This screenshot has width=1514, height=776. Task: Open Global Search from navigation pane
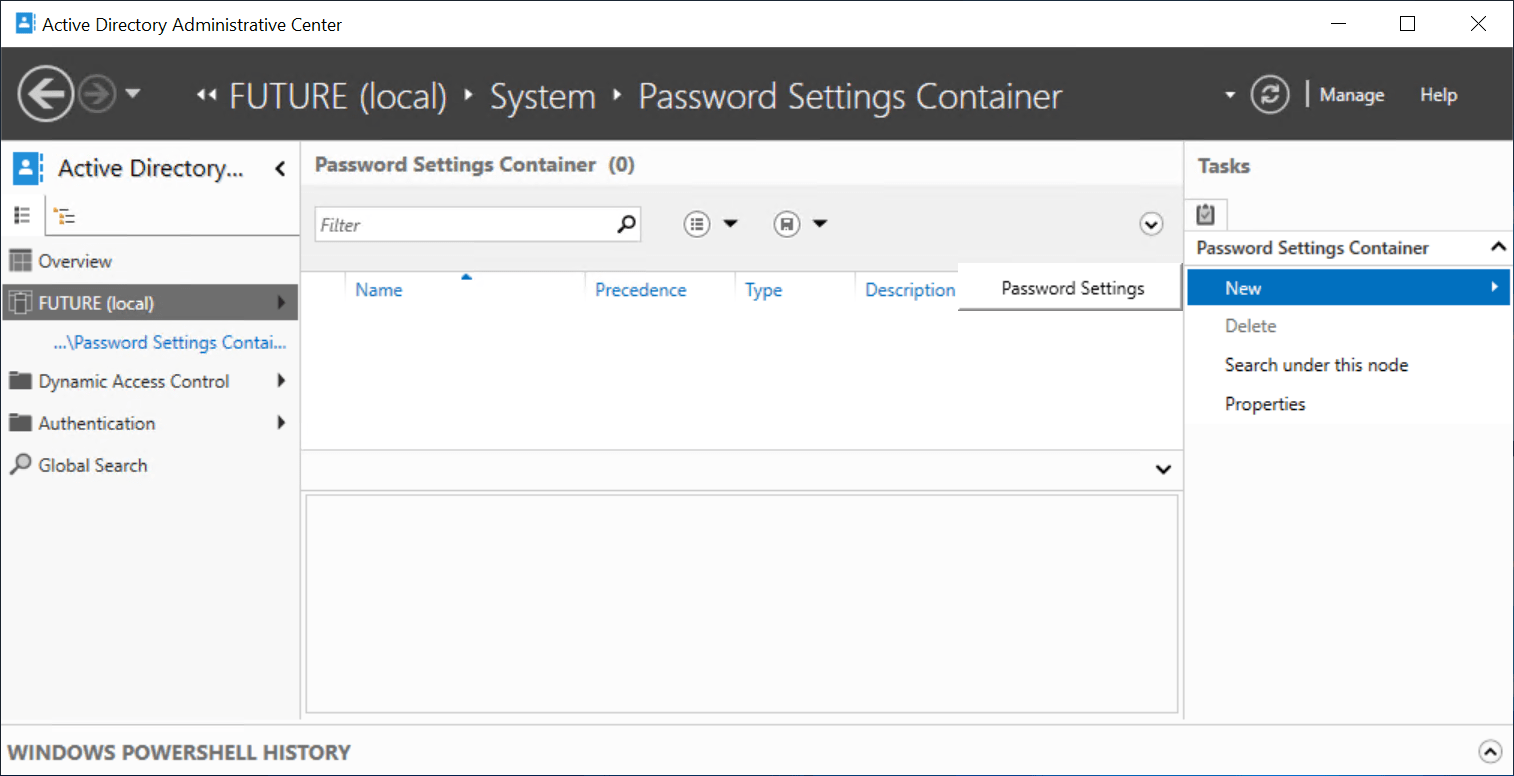tap(92, 465)
